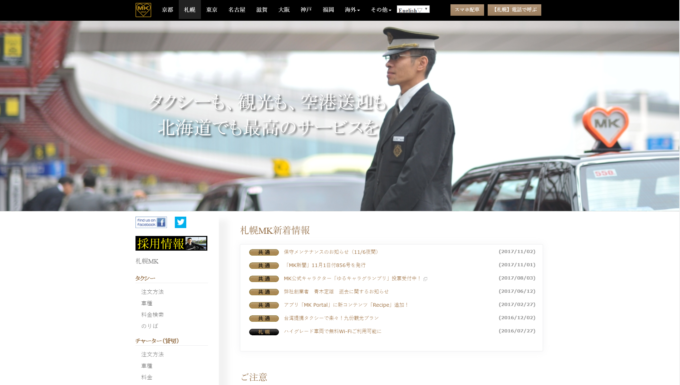Open news about 創業者 青木定雄

click(336, 291)
